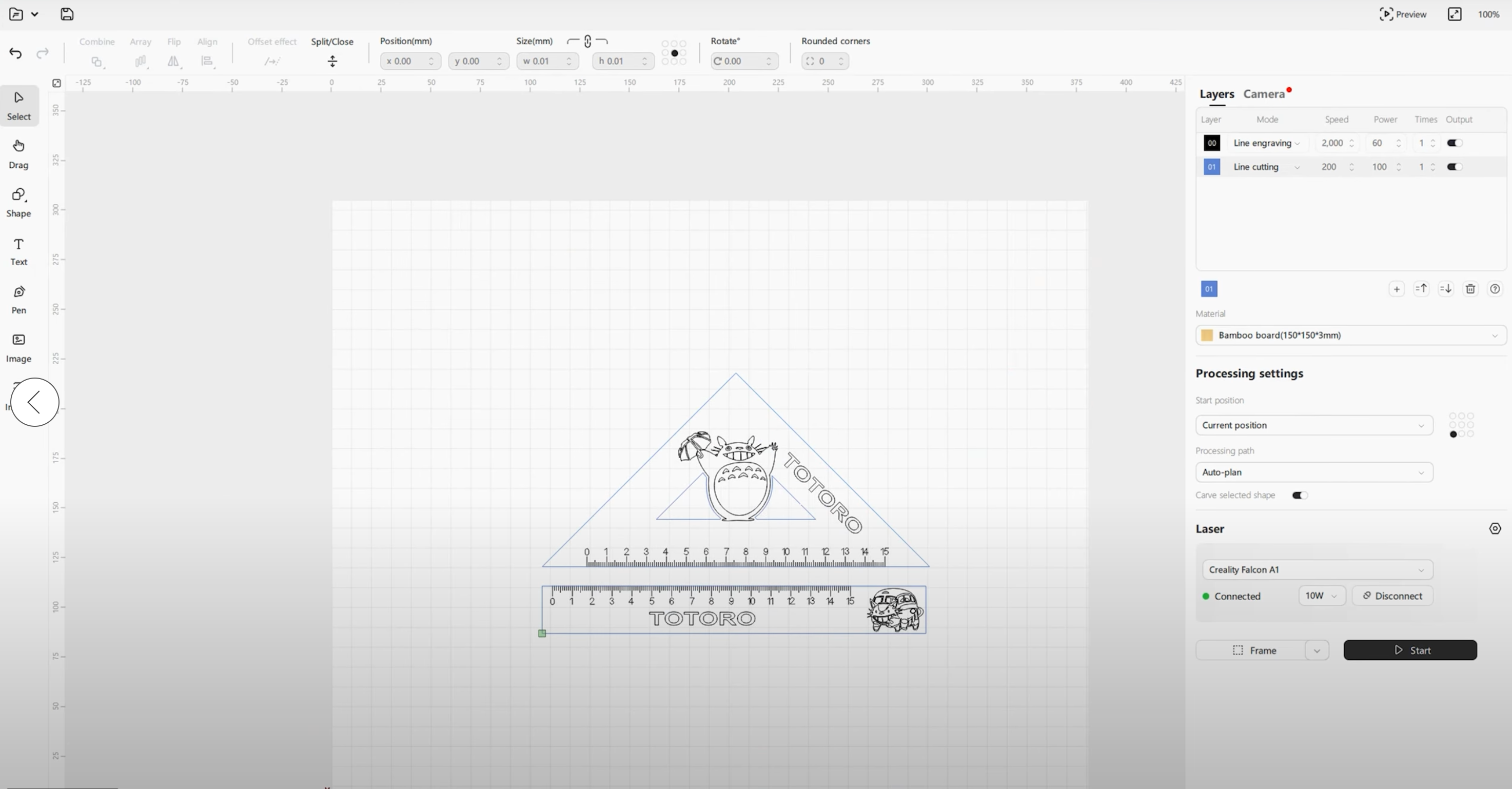Viewport: 1512px width, 789px height.
Task: Toggle output for Line engraving layer
Action: [x=1455, y=143]
